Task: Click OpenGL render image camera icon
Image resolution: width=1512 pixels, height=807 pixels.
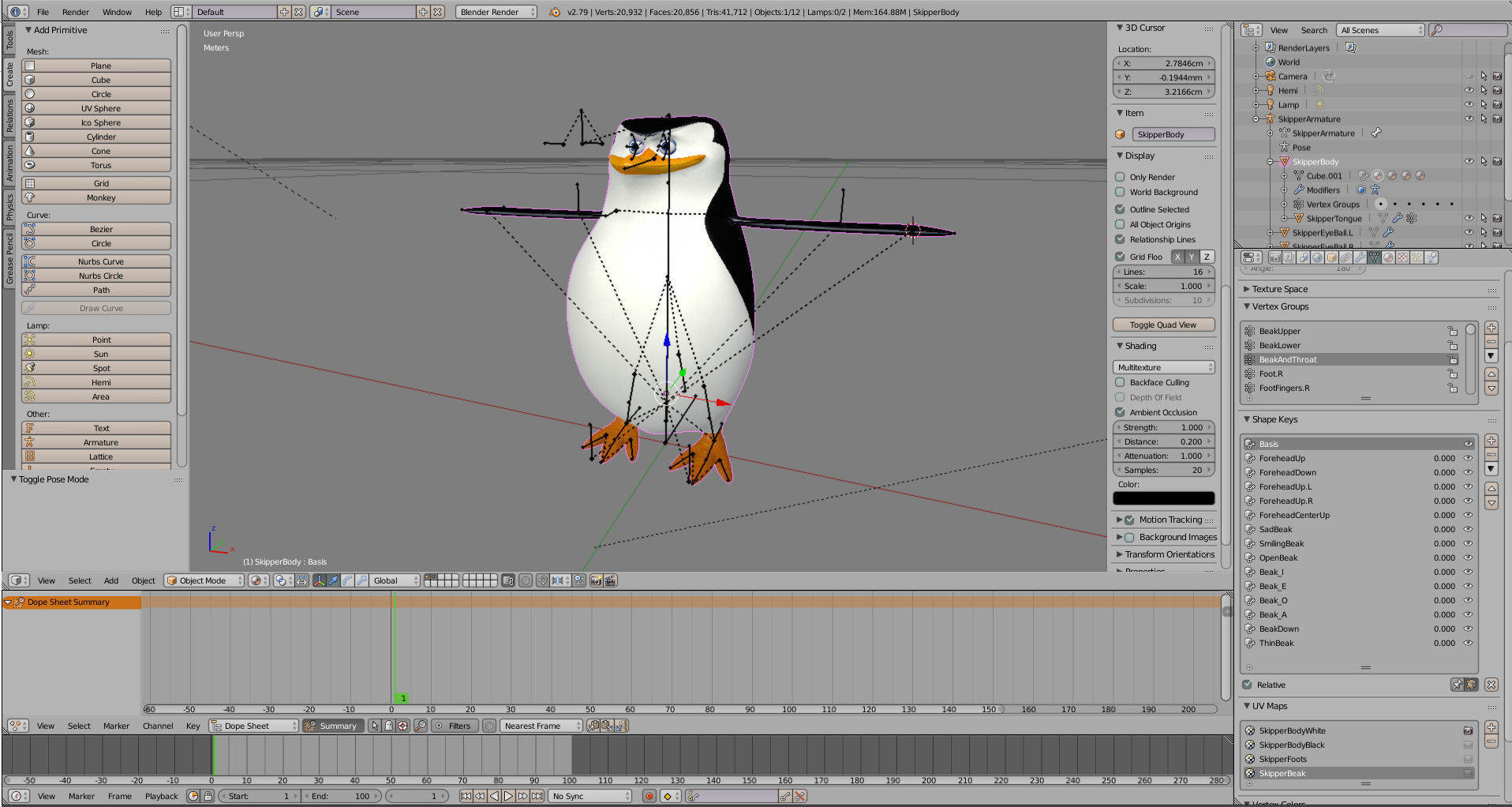Action: 596,580
